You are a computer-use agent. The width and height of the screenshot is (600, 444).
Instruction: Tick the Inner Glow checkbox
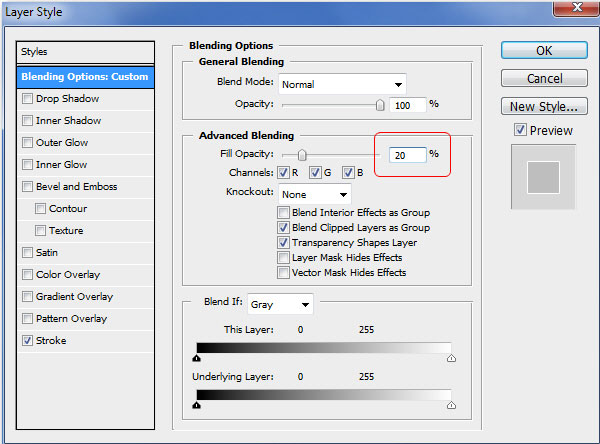pos(27,165)
